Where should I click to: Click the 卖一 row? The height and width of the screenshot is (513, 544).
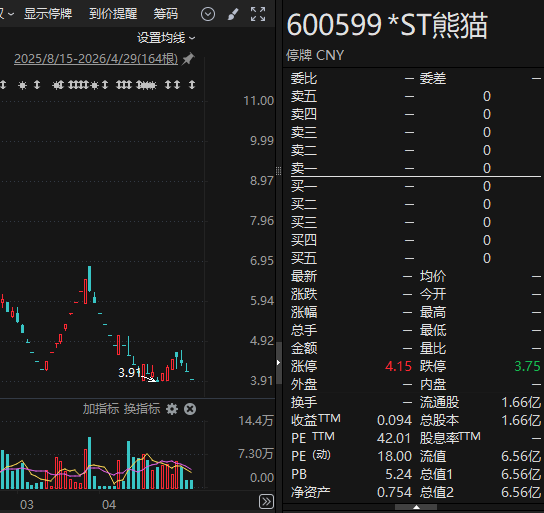coord(416,168)
